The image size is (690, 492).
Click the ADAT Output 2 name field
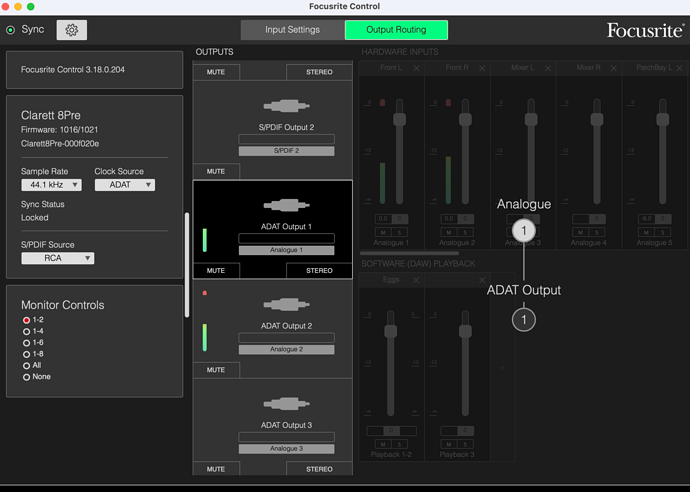point(286,338)
